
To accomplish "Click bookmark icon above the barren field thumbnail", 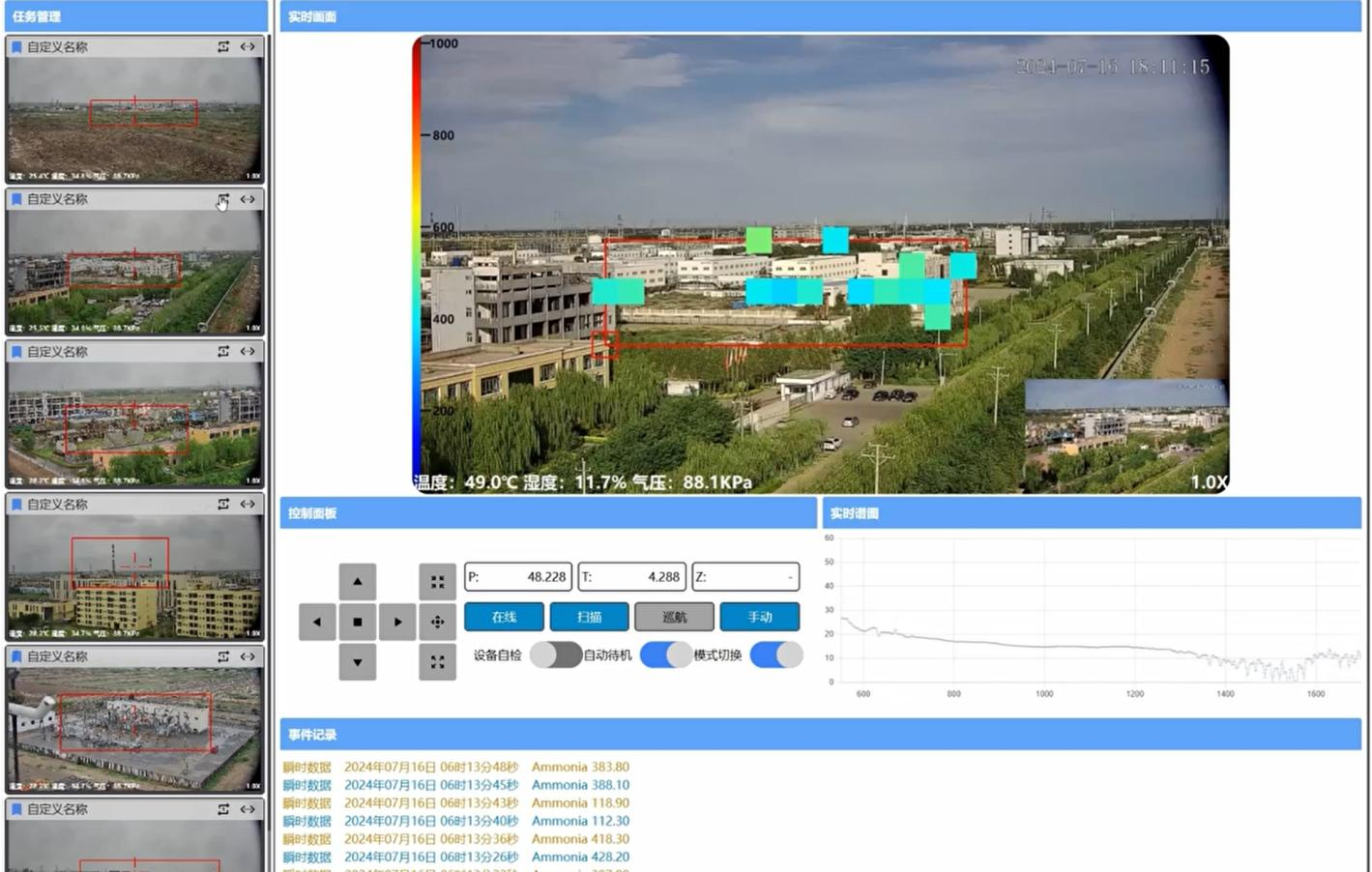I will click(16, 46).
